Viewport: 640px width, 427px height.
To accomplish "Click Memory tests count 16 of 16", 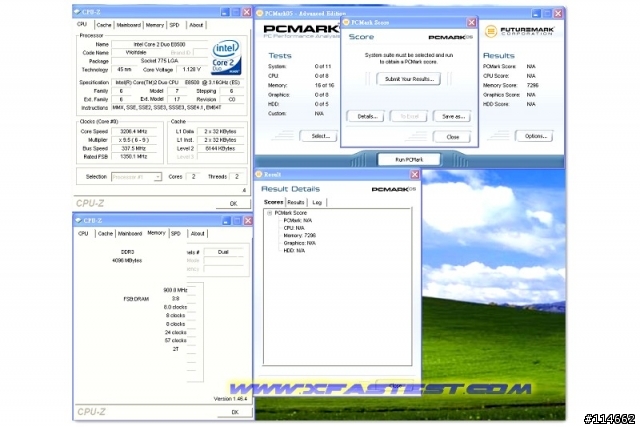I will pyautogui.click(x=324, y=85).
